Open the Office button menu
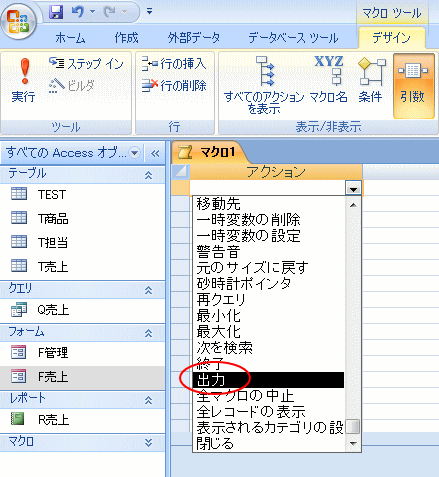439x477 pixels. 19,21
